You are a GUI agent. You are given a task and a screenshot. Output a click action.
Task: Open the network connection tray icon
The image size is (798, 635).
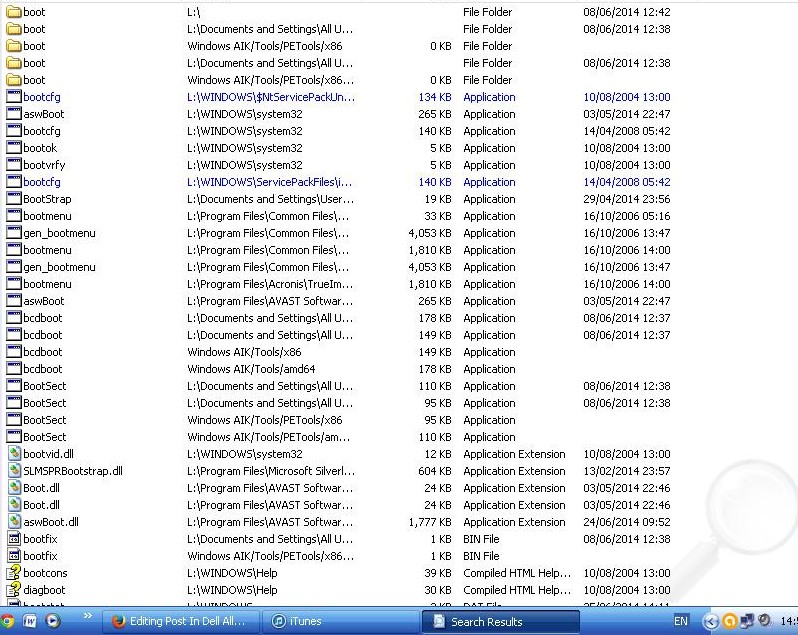pyautogui.click(x=747, y=621)
